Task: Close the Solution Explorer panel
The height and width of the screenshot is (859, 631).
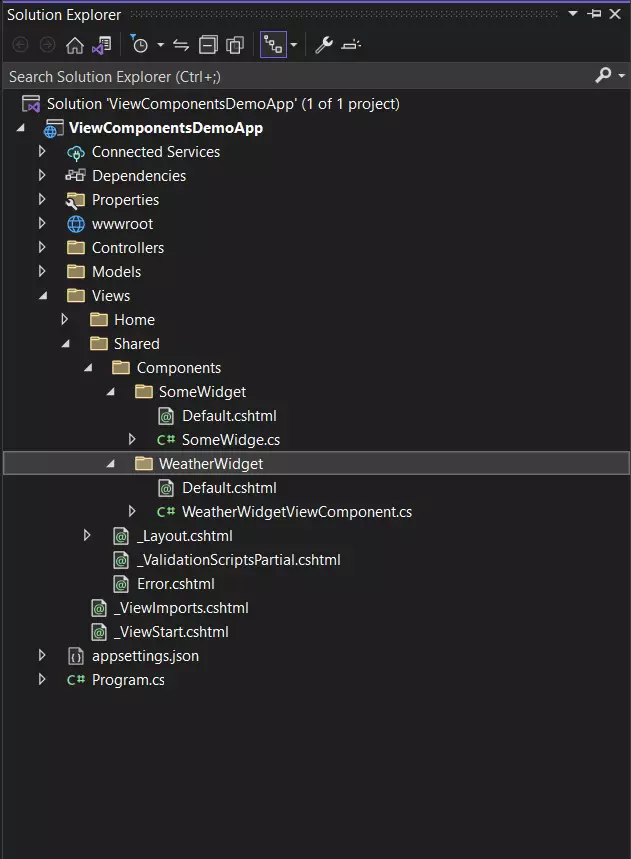Action: pyautogui.click(x=616, y=14)
